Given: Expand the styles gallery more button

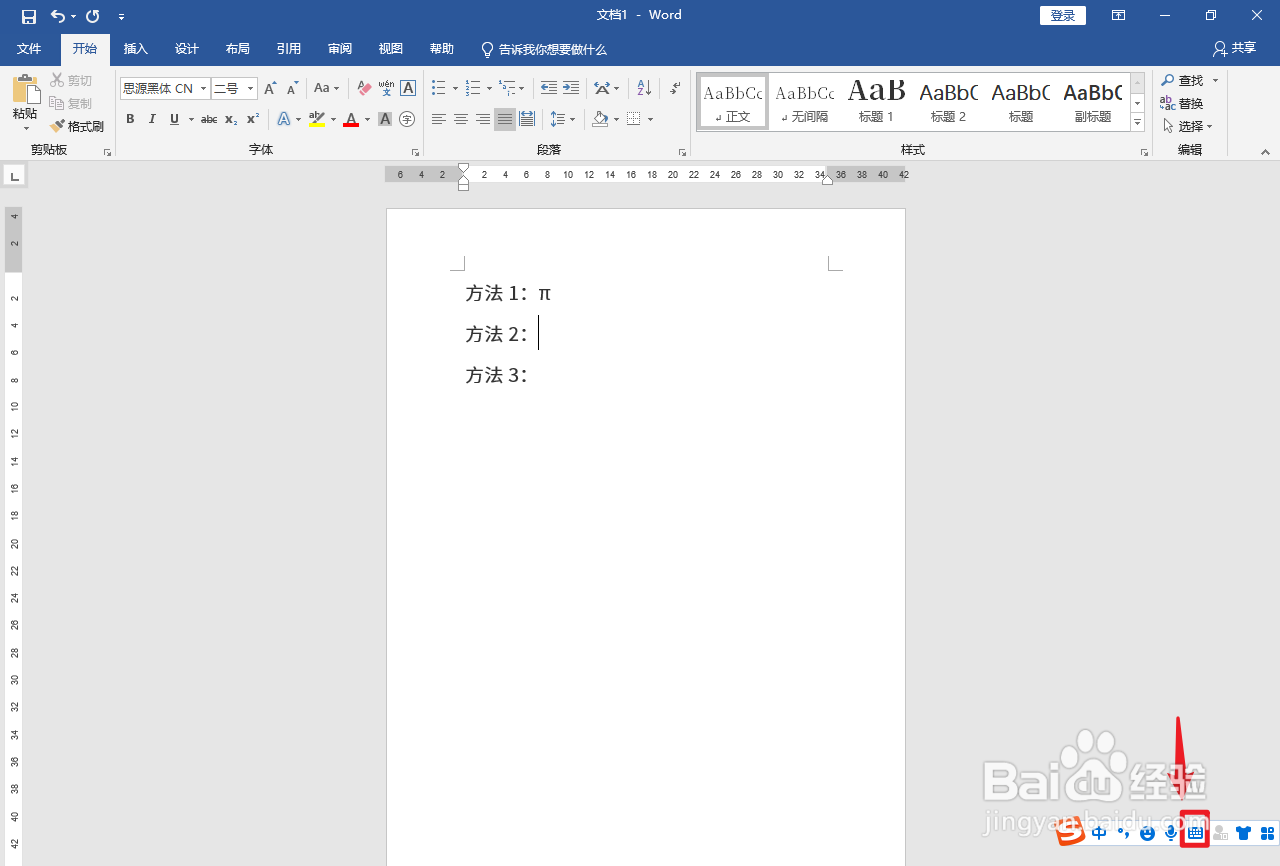Looking at the screenshot, I should [1137, 122].
